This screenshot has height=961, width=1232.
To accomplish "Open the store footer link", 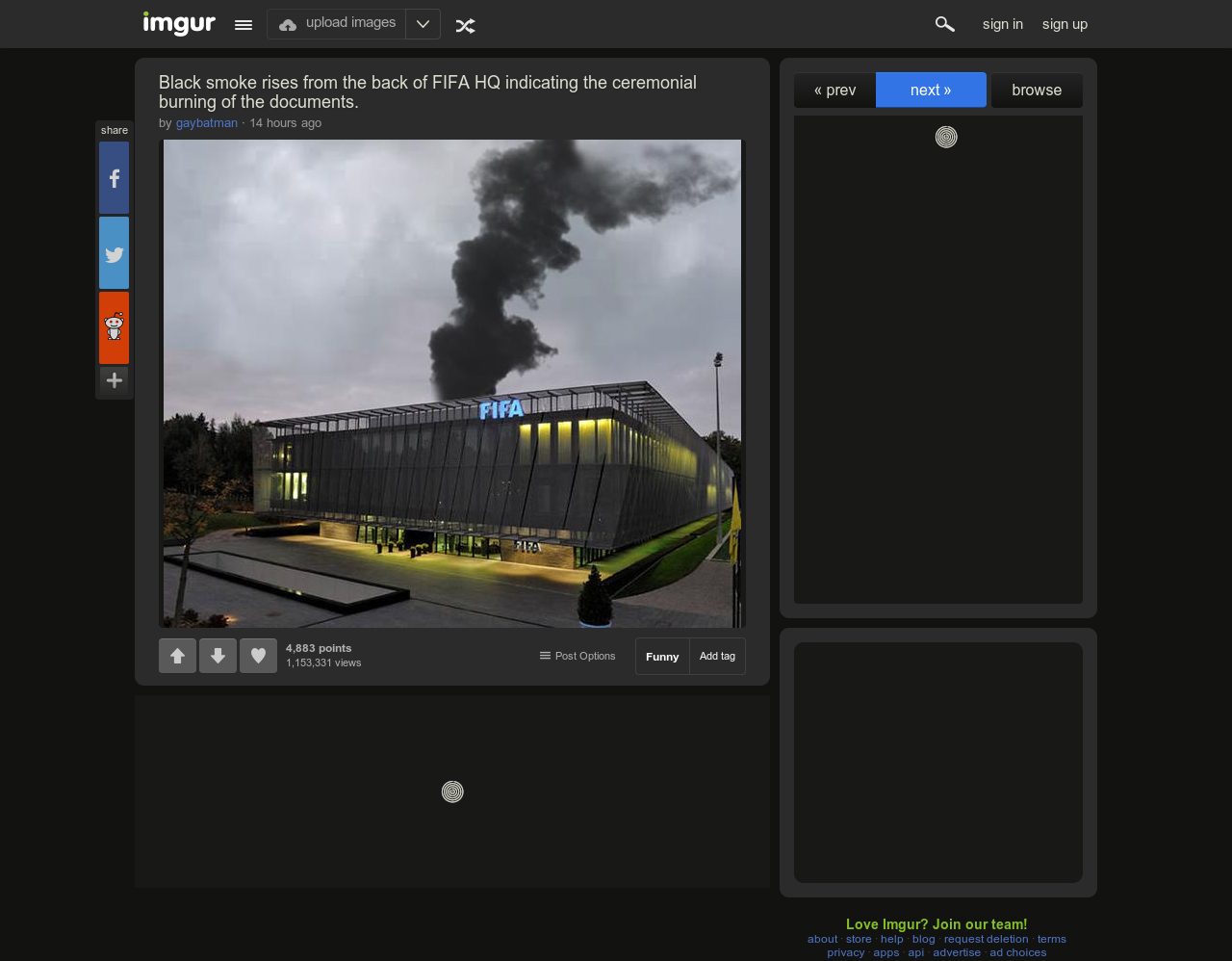I will 859,939.
